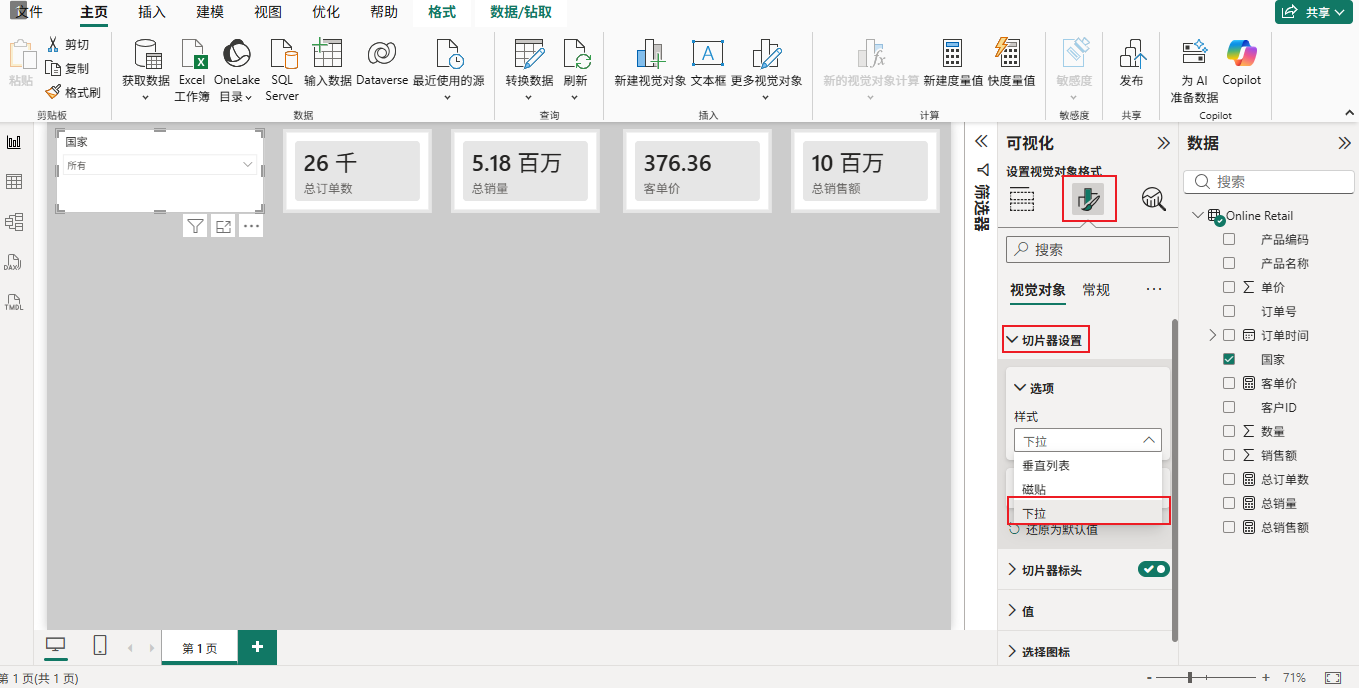This screenshot has height=688, width=1359.
Task: Click the format visual paintbrush icon
Action: pos(1089,200)
